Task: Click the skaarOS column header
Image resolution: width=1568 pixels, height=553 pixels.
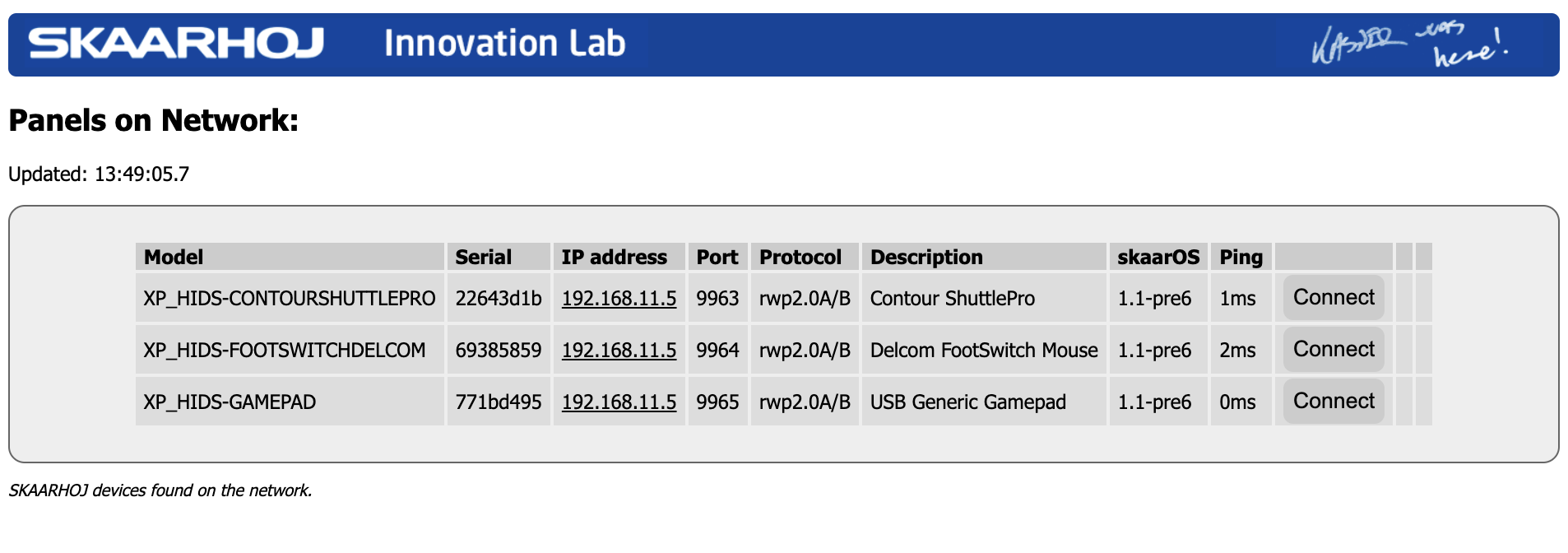Action: click(1158, 257)
